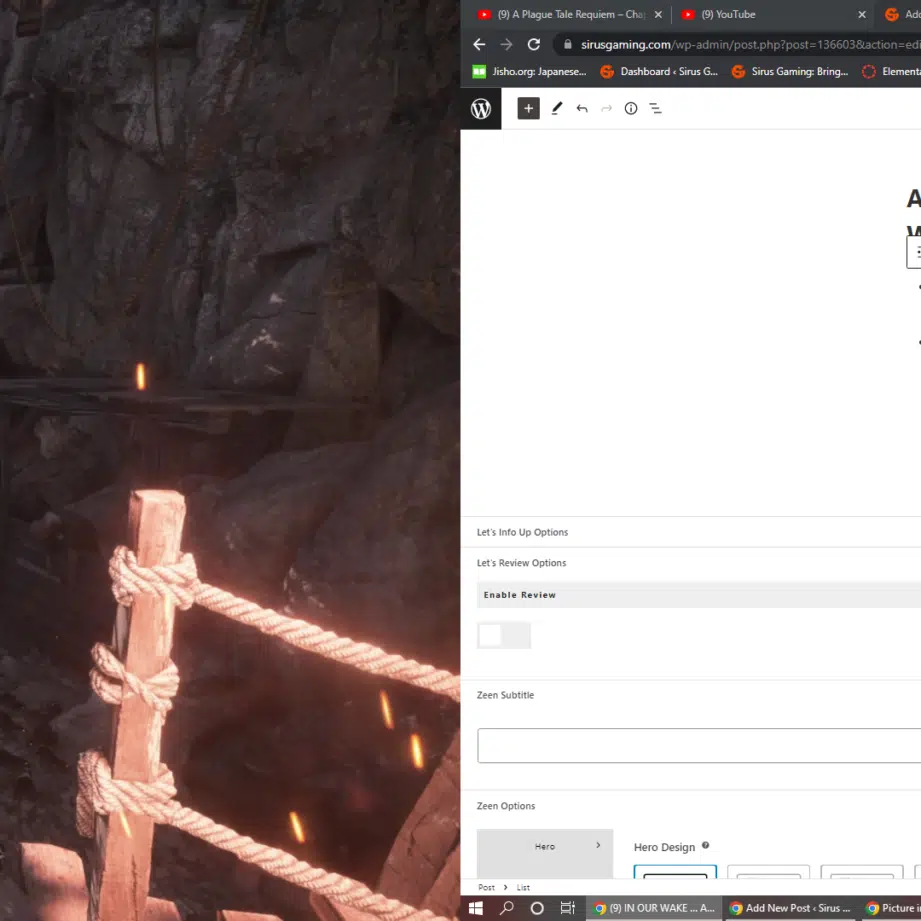Image resolution: width=921 pixels, height=921 pixels.
Task: Open Windows taskbar search
Action: coord(506,909)
